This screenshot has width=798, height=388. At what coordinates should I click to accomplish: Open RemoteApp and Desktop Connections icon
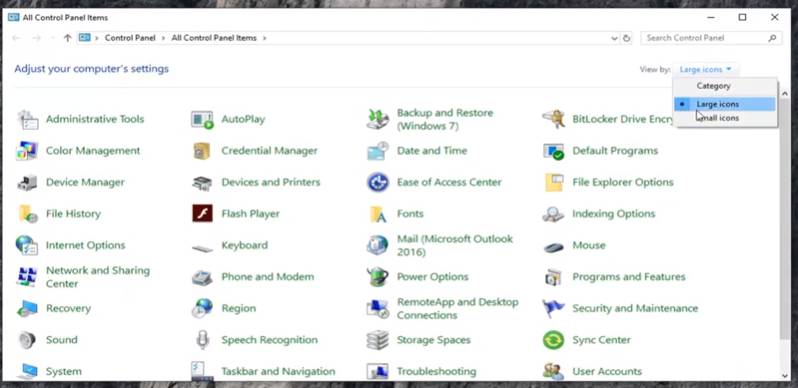click(x=378, y=309)
